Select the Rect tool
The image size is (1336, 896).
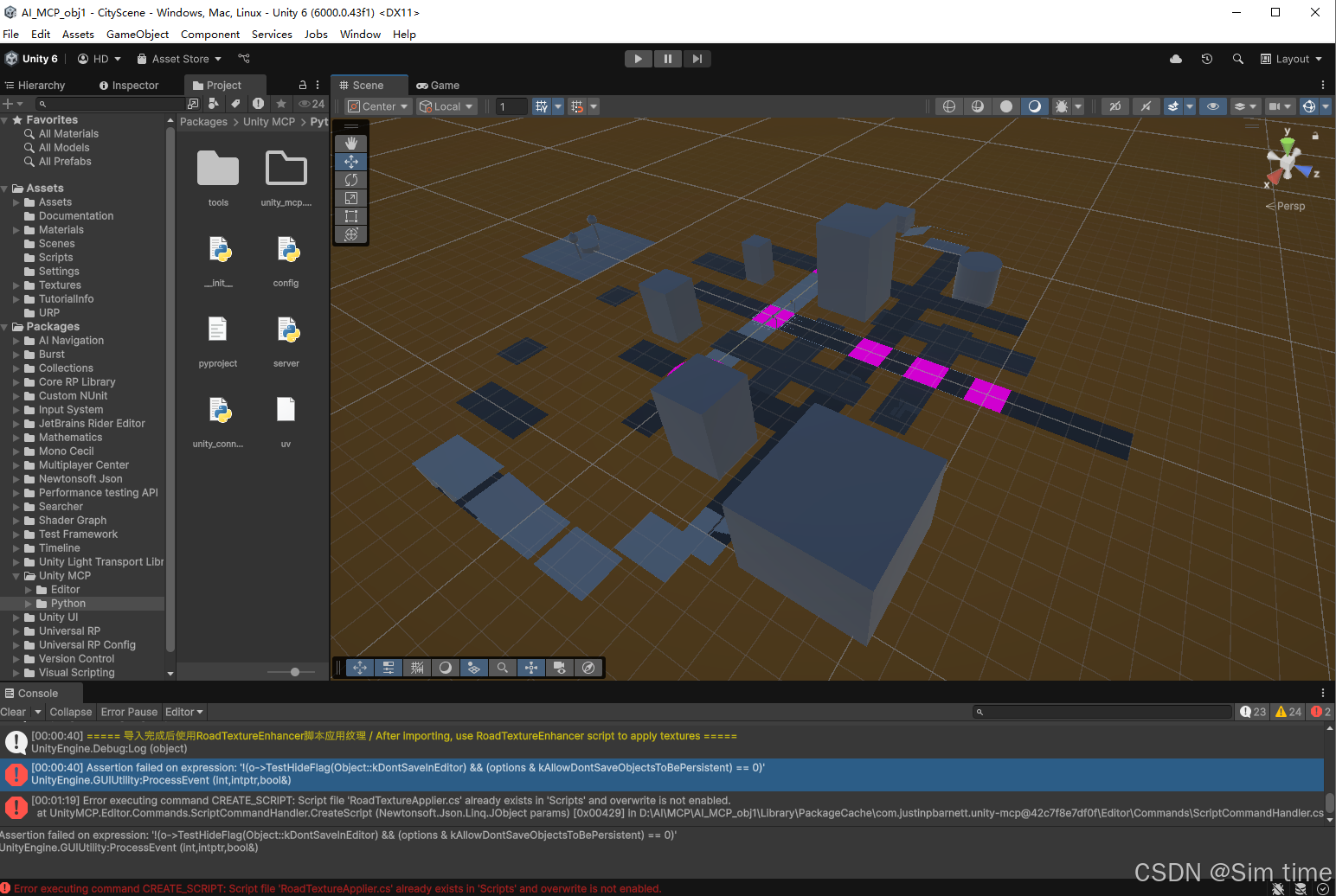click(350, 216)
